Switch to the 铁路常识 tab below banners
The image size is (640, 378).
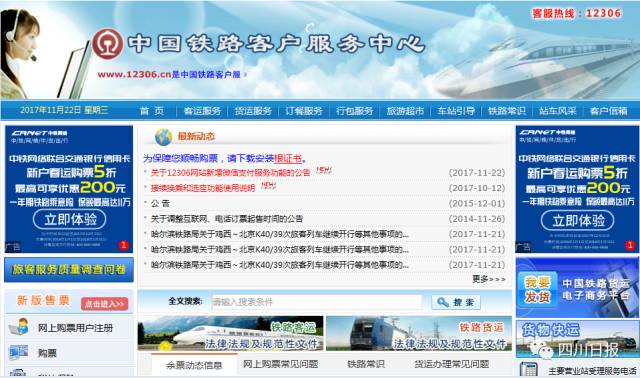366,364
